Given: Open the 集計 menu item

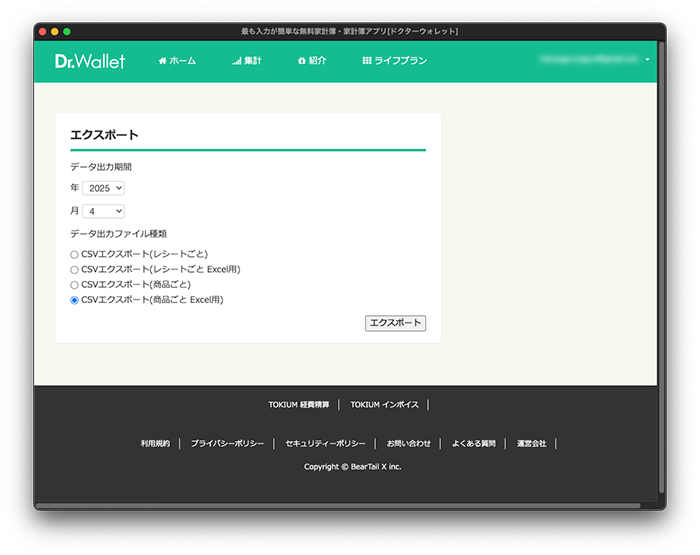Looking at the screenshot, I should tap(247, 61).
